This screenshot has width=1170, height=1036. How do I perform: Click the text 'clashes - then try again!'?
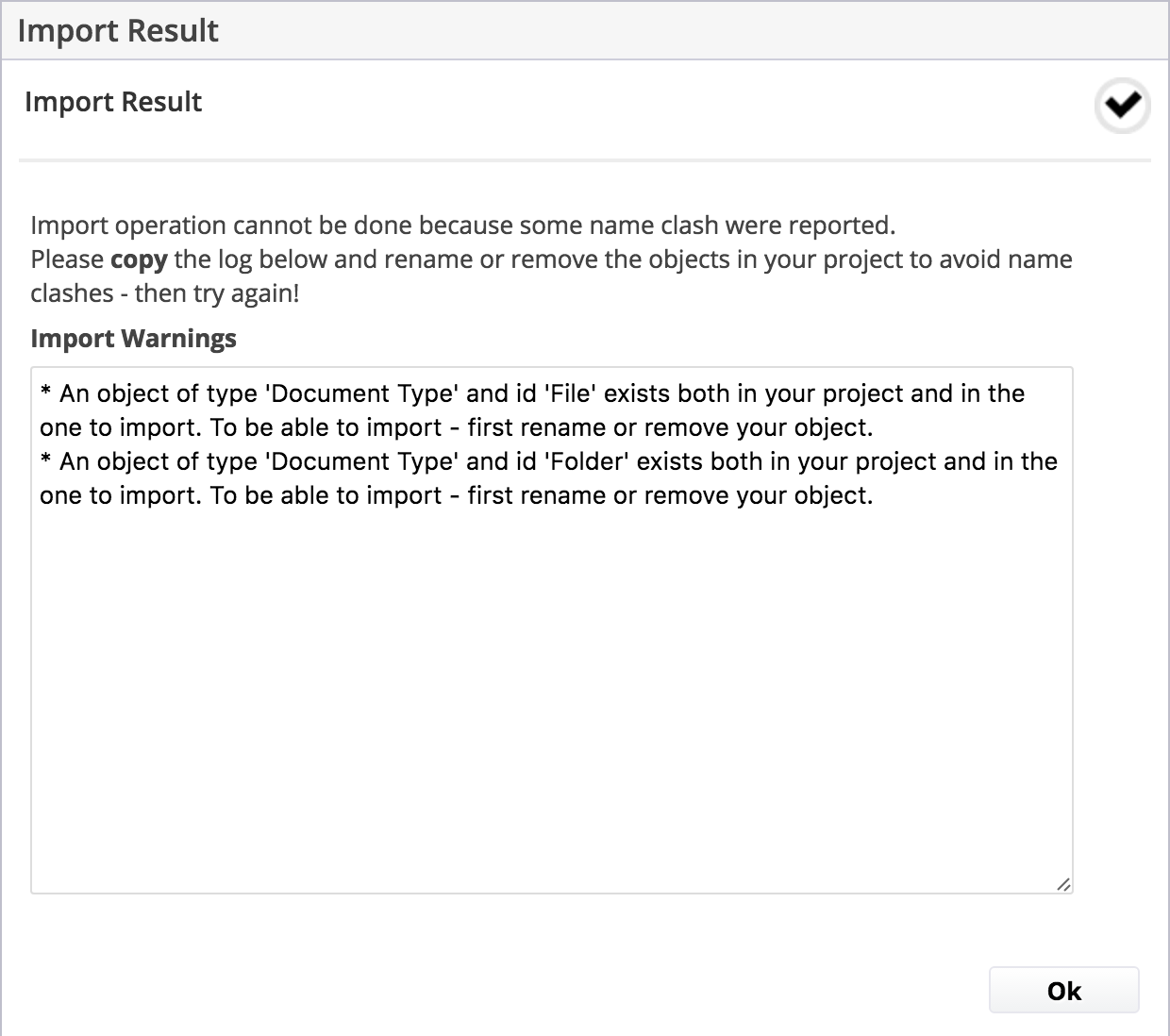click(165, 293)
